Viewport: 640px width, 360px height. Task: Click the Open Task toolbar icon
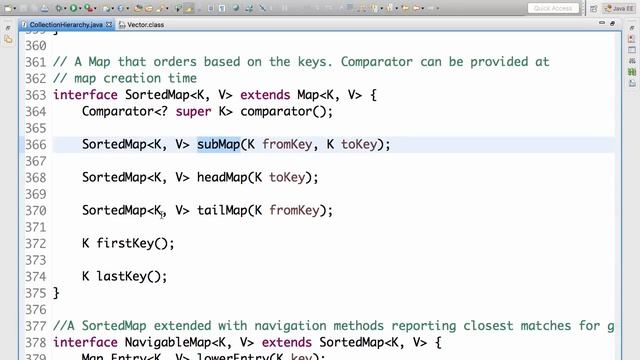[x=149, y=8]
